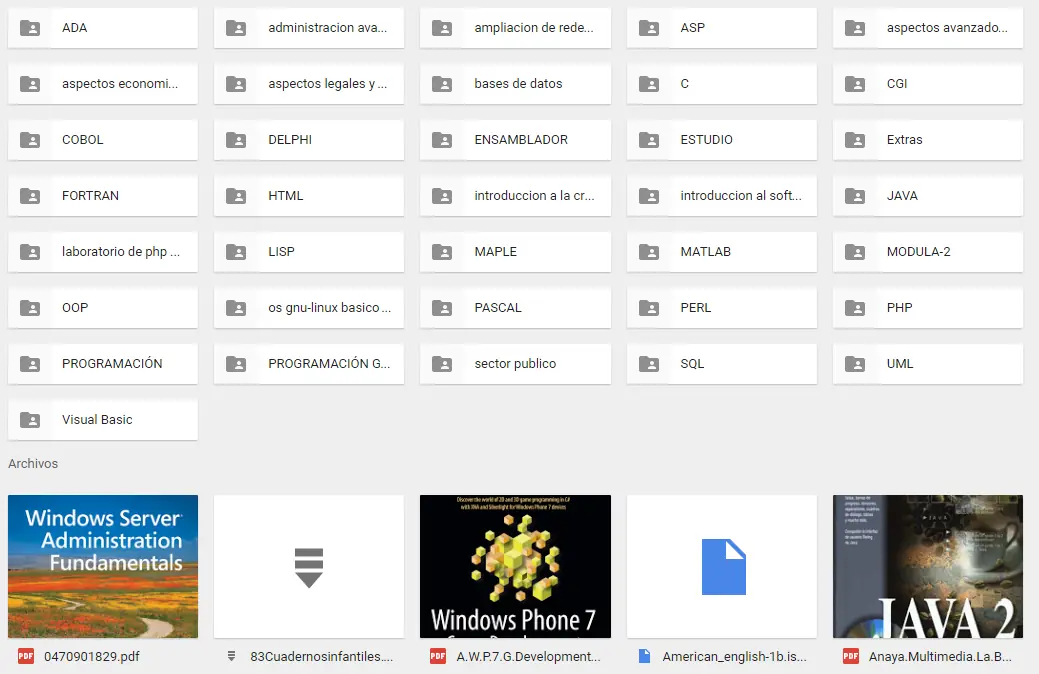The width and height of the screenshot is (1039, 674).
Task: Select file name 'Anaya.Multimedia.La.B...'
Action: (x=940, y=657)
